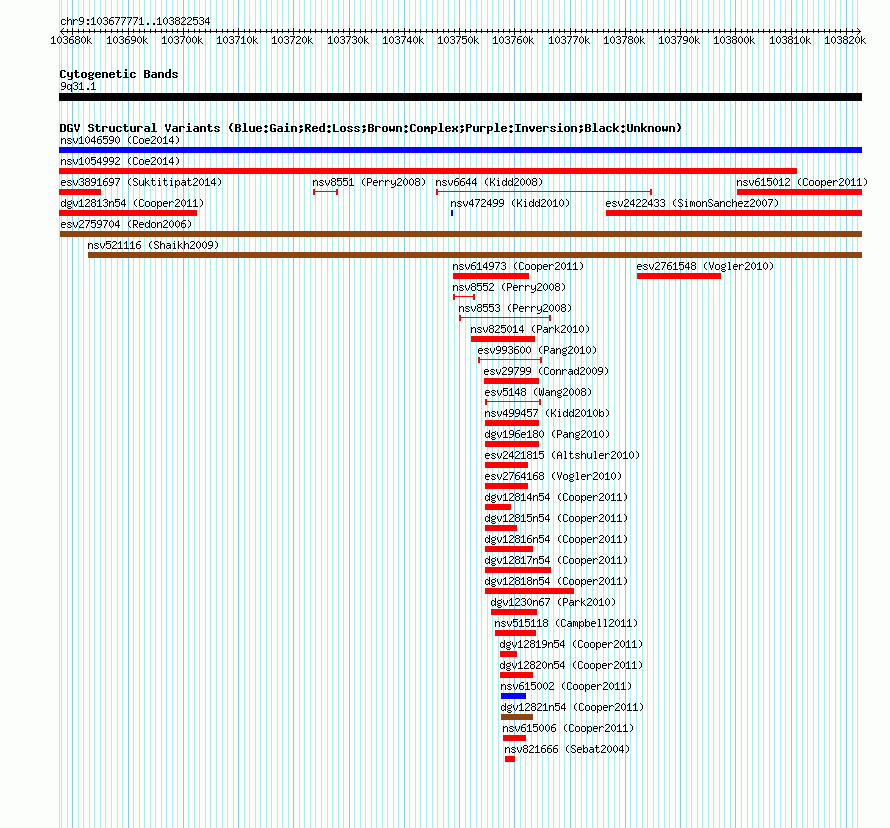The width and height of the screenshot is (890, 828).
Task: Click the nsv821666 (Sebat2004) label
Action: pos(567,749)
